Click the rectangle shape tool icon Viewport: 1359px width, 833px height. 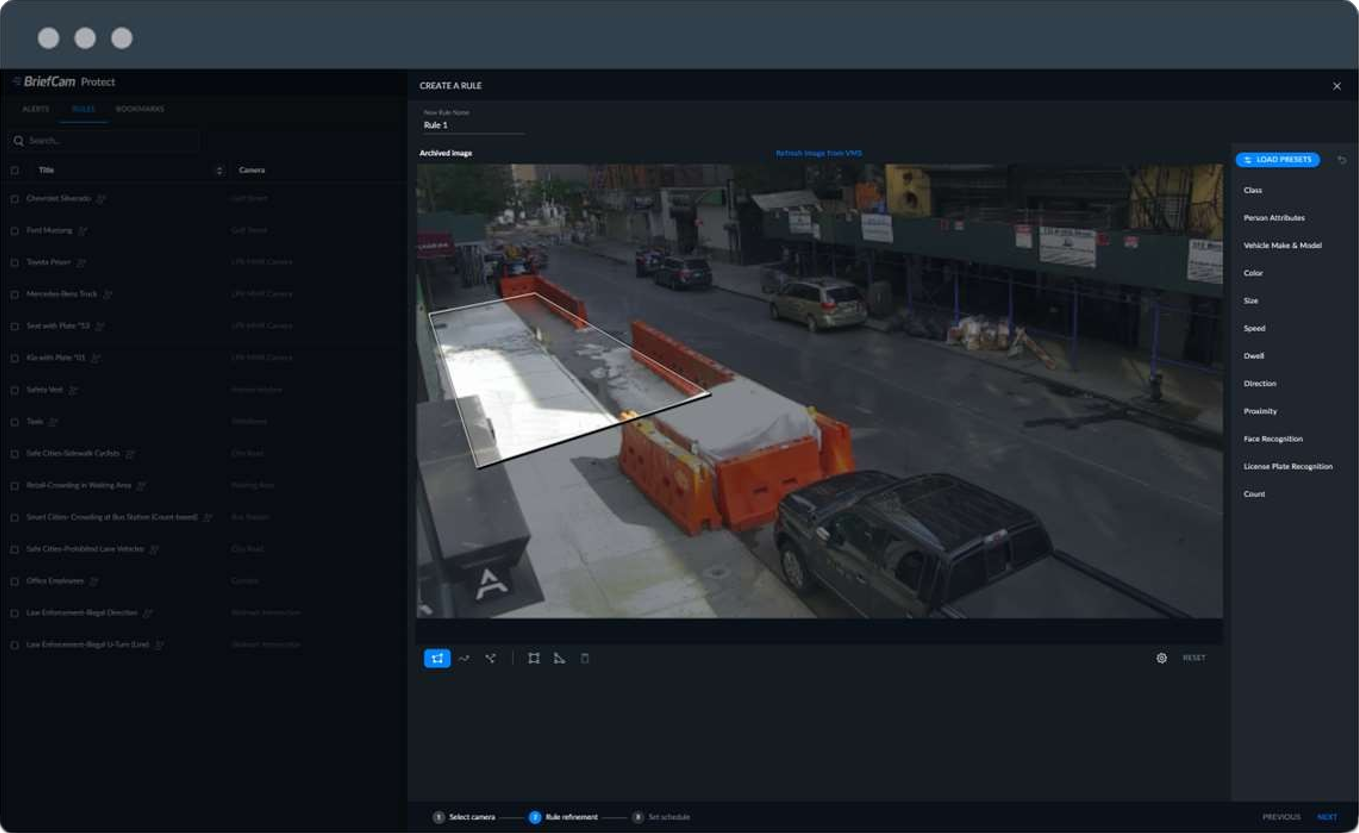pos(534,658)
